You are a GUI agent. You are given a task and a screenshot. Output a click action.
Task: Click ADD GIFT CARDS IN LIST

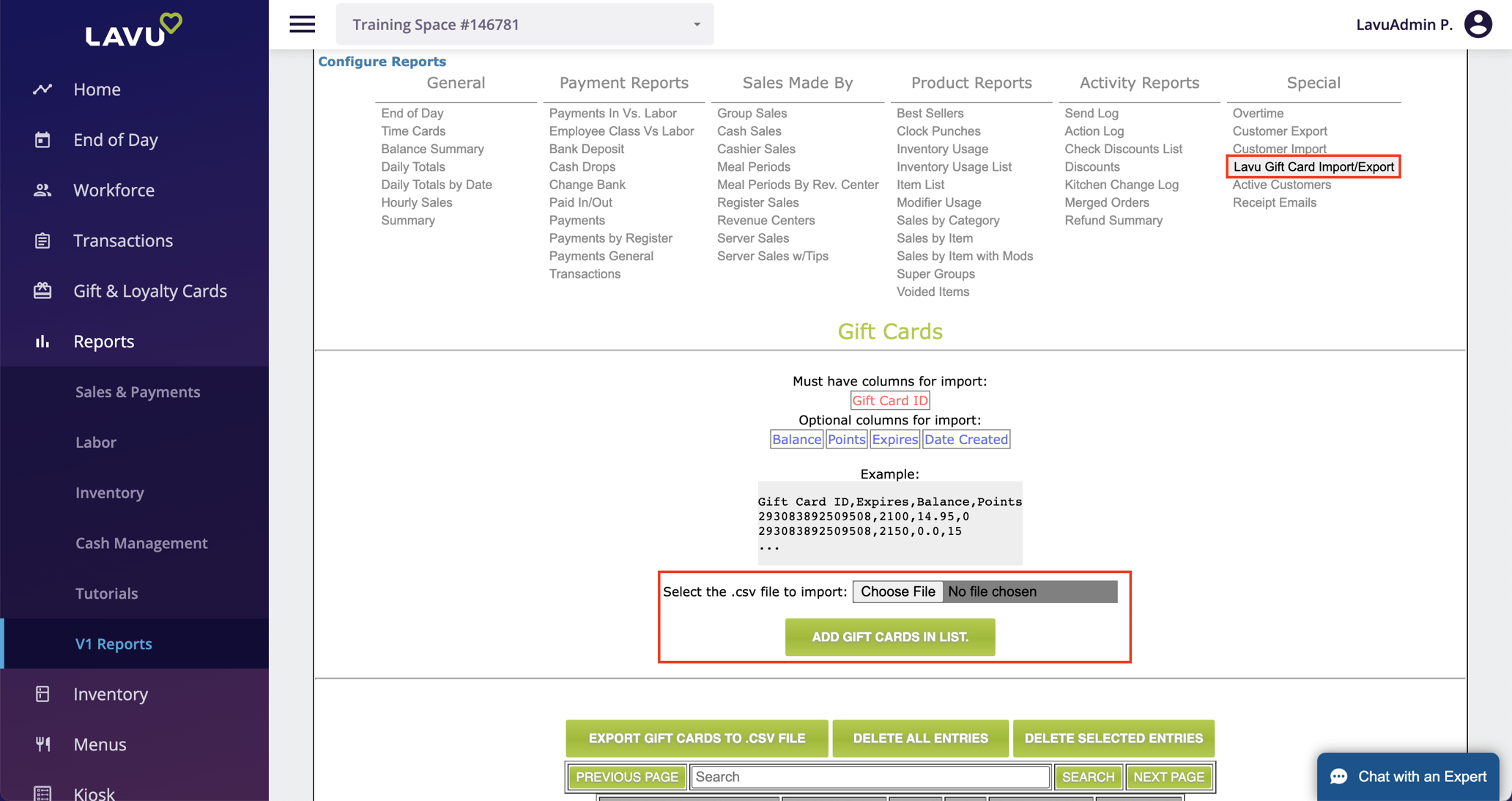pyautogui.click(x=889, y=637)
